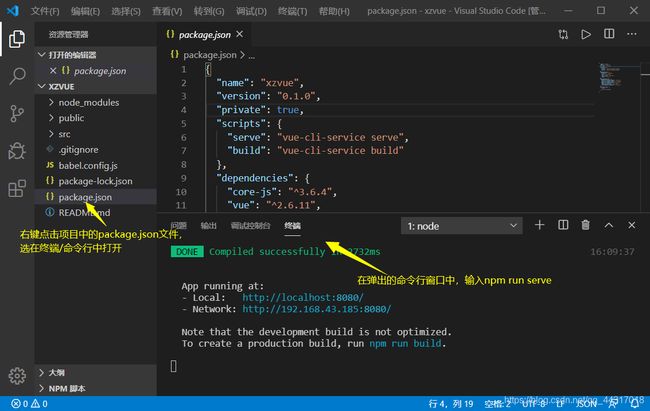Open the Source Control view
This screenshot has width=650, height=411.
[17, 113]
